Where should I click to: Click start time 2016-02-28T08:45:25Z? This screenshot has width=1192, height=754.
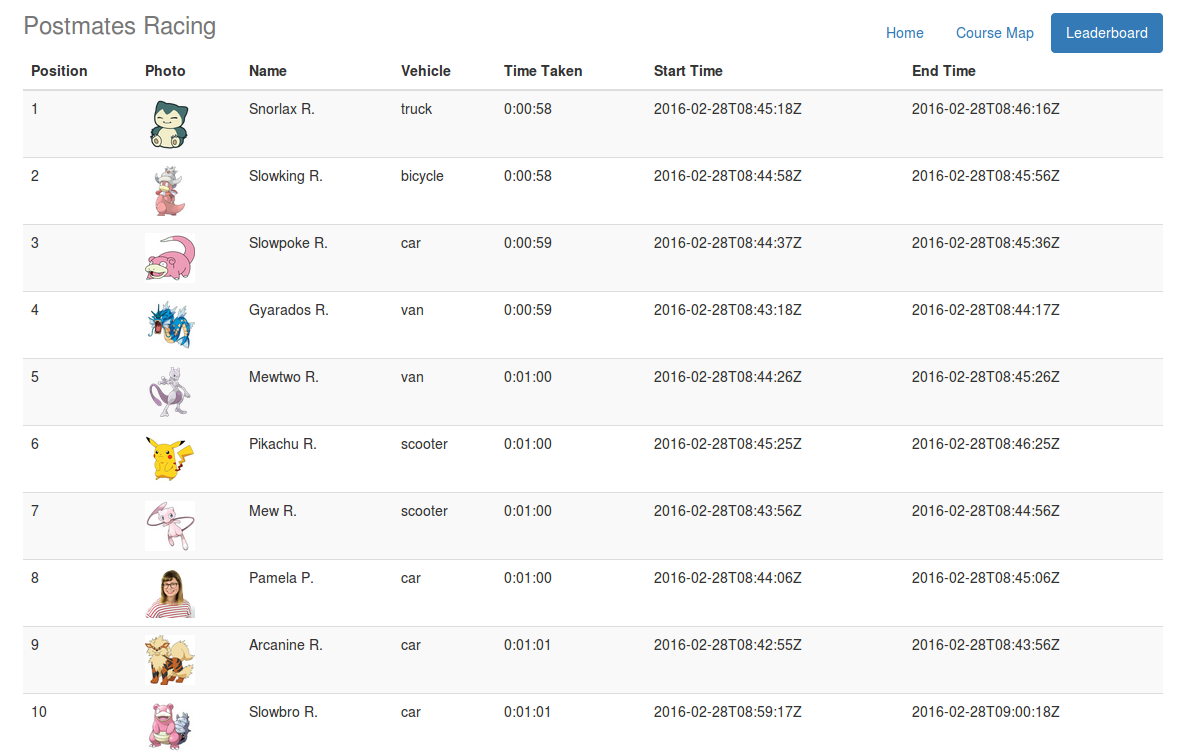(x=728, y=444)
